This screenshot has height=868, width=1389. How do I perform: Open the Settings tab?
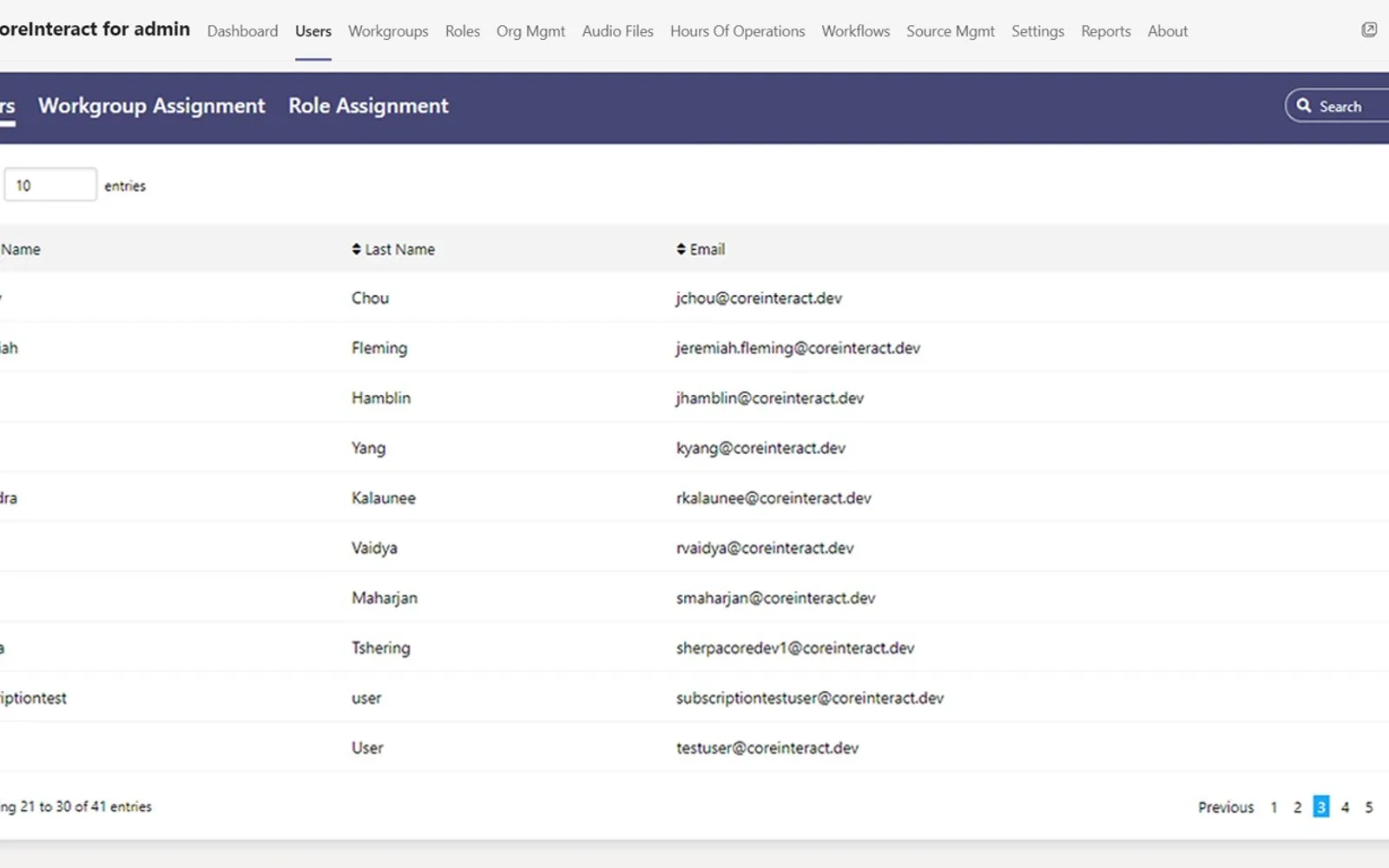[x=1037, y=31]
